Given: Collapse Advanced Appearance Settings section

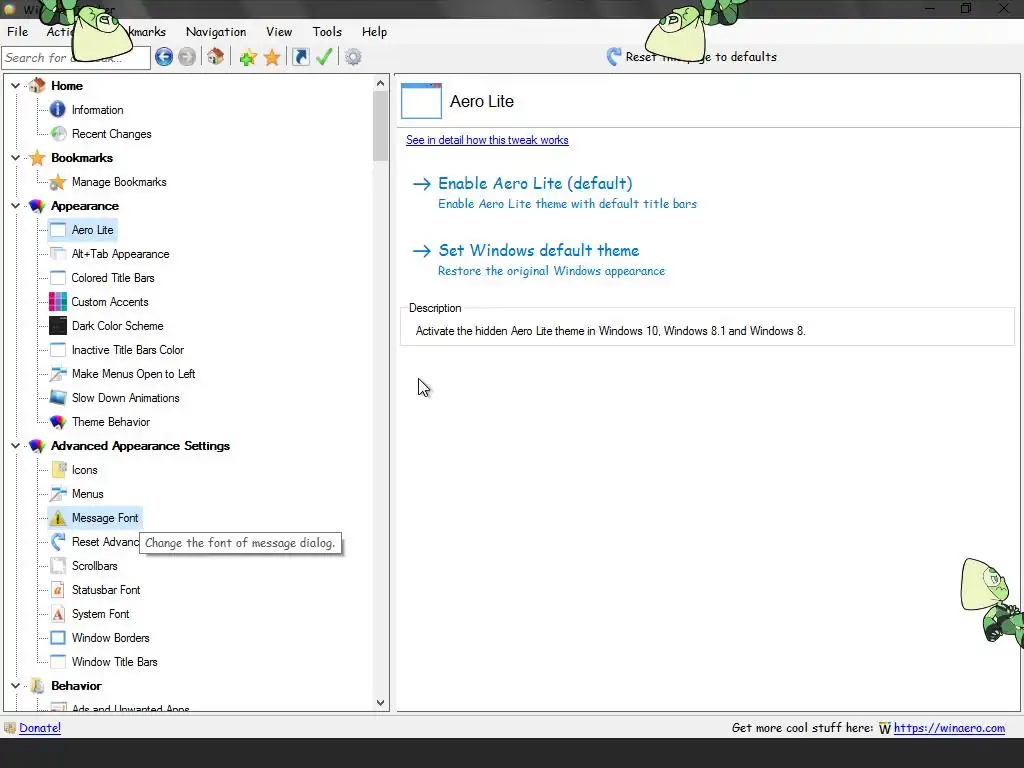Looking at the screenshot, I should pyautogui.click(x=16, y=446).
